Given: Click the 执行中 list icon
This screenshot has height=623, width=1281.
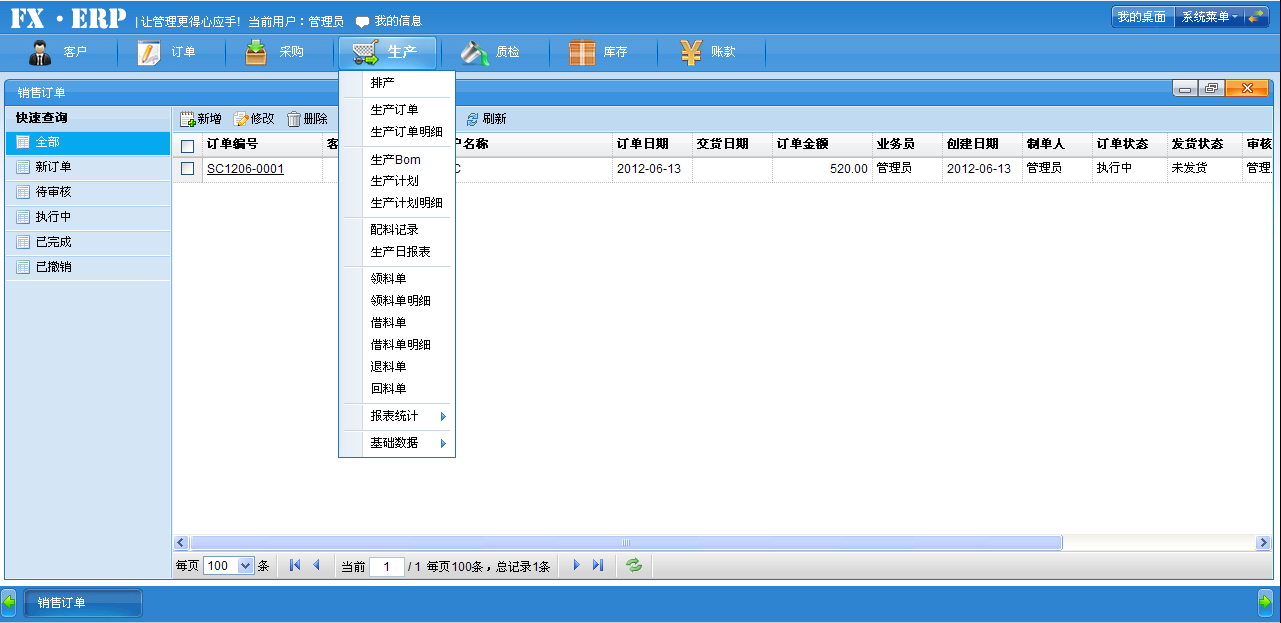Looking at the screenshot, I should pos(23,217).
